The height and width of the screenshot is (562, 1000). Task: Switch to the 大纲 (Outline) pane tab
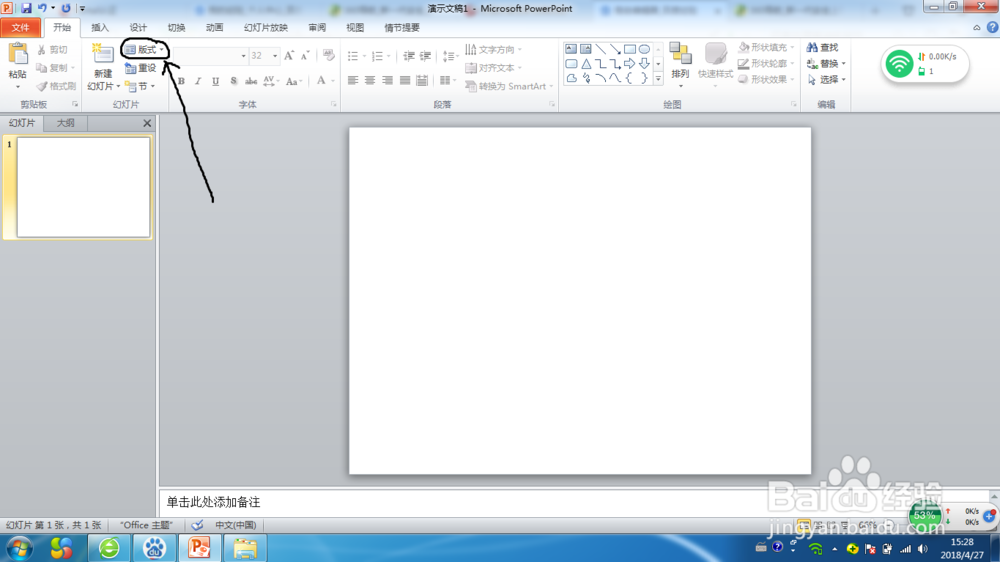[66, 123]
